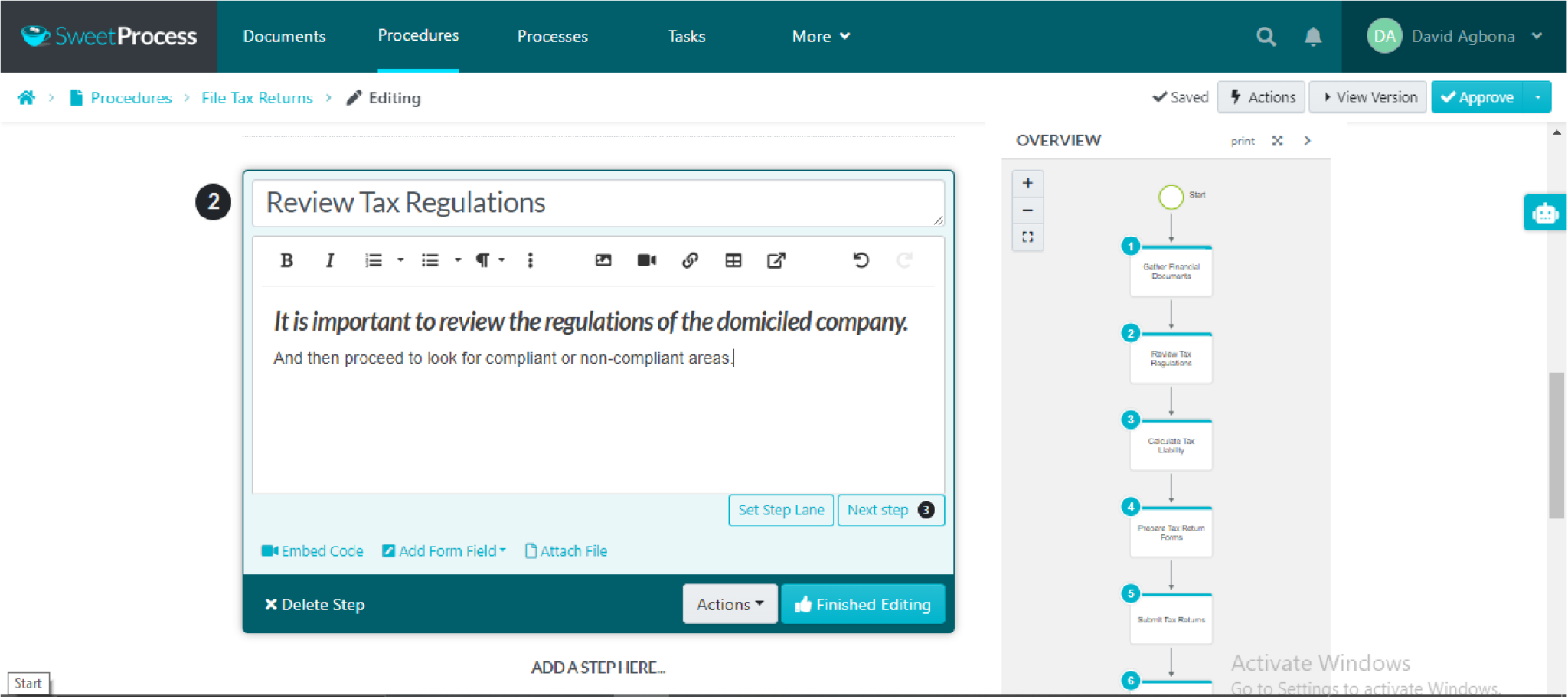Click the step title field
1568x699 pixels.
click(x=598, y=203)
